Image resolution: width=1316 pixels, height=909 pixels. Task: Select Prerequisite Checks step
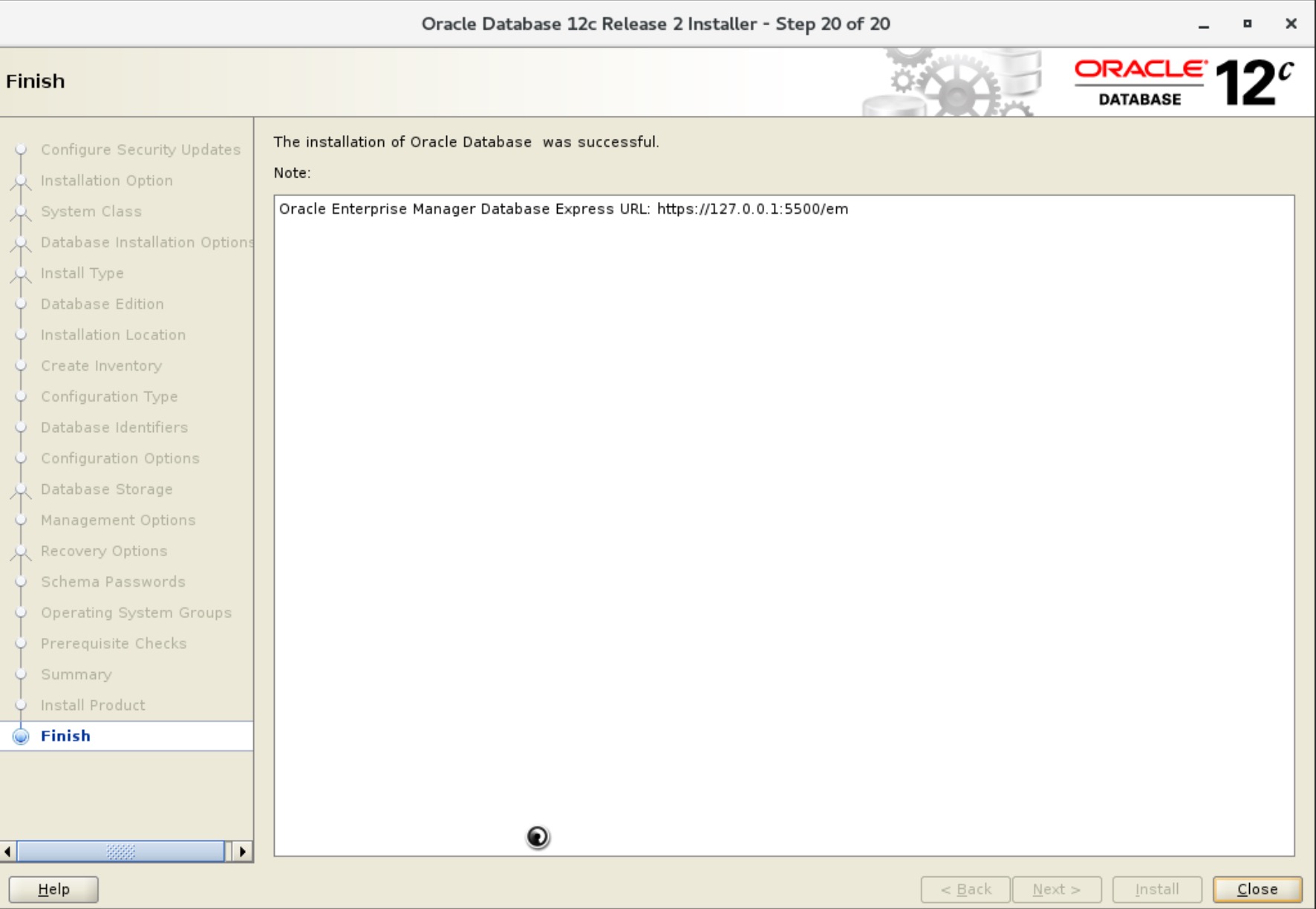point(114,643)
